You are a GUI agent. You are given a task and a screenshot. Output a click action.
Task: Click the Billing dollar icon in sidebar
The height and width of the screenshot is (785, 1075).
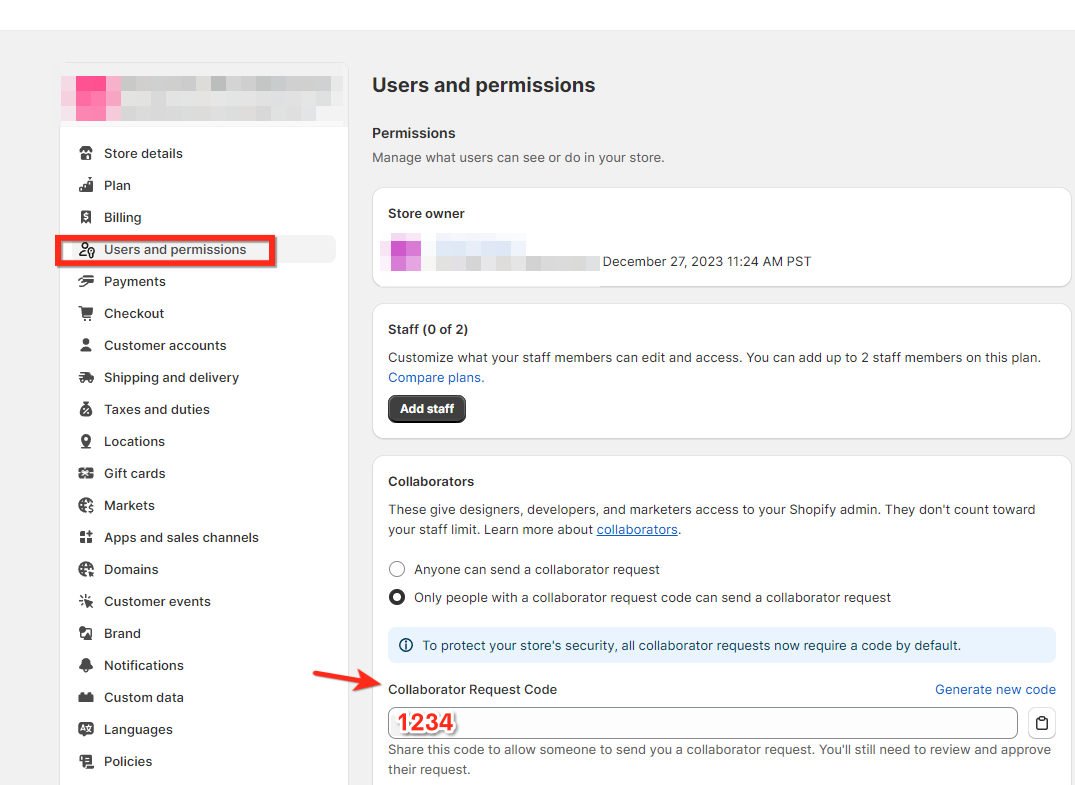[x=86, y=218]
